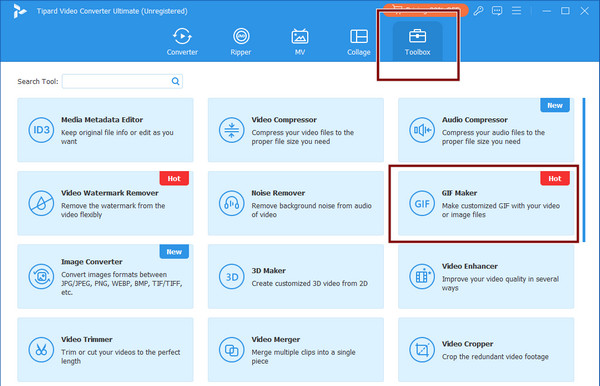Click "Crop the redundant video footage" text
The height and width of the screenshot is (386, 600).
(495, 357)
